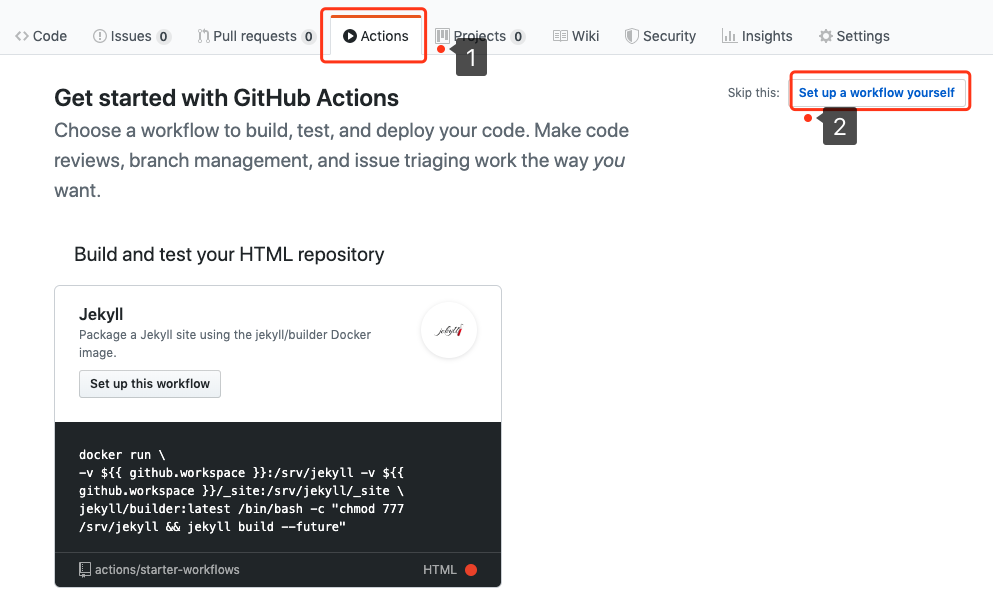Viewport: 993px width, 610px height.
Task: Click the Skip this: label
Action: click(x=753, y=92)
